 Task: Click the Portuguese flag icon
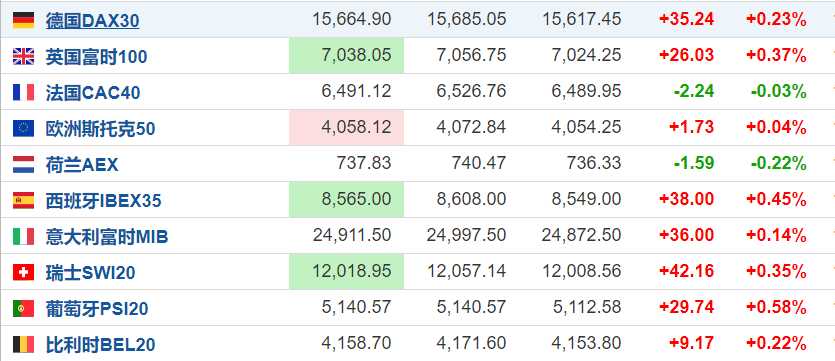pyautogui.click(x=23, y=308)
